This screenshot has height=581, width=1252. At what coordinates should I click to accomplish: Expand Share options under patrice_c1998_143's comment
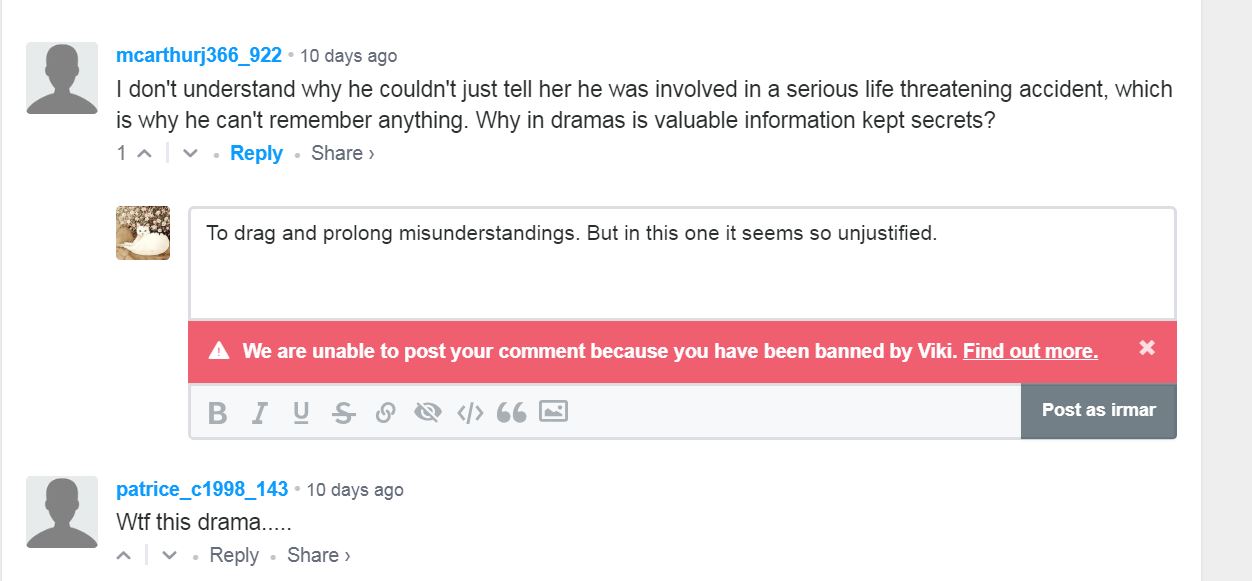click(319, 555)
